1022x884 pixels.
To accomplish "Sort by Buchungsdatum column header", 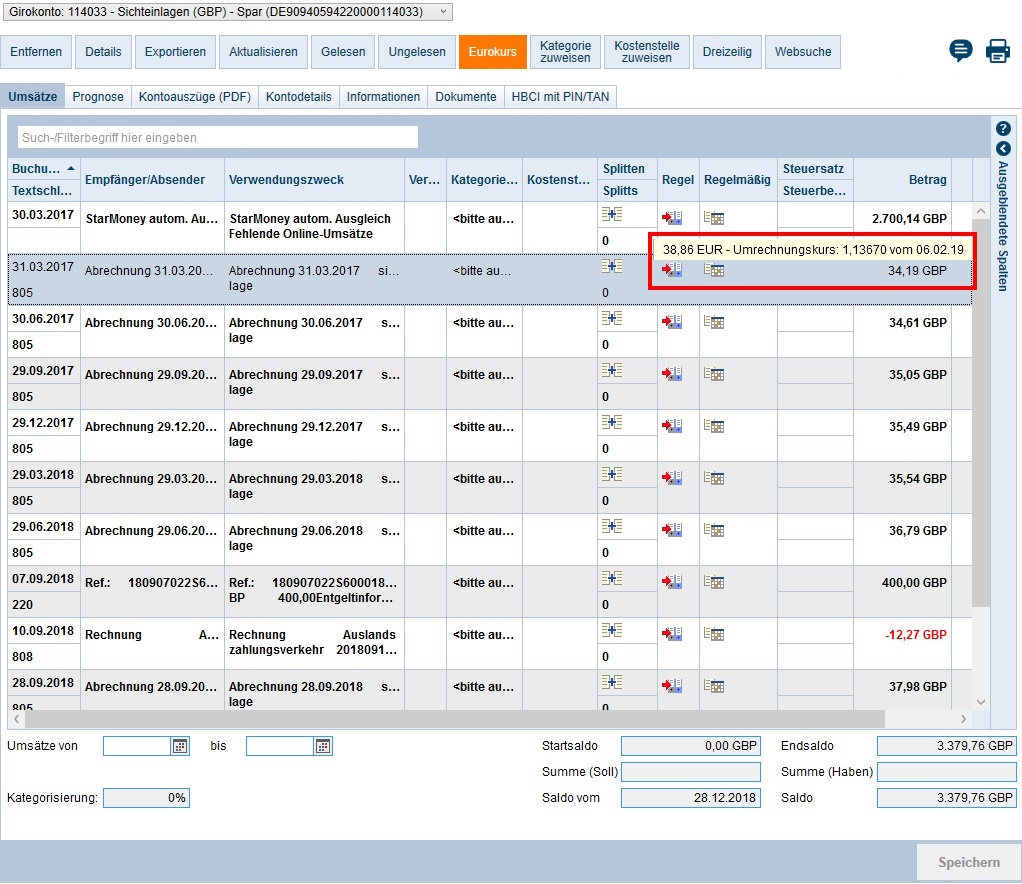I will coord(43,169).
